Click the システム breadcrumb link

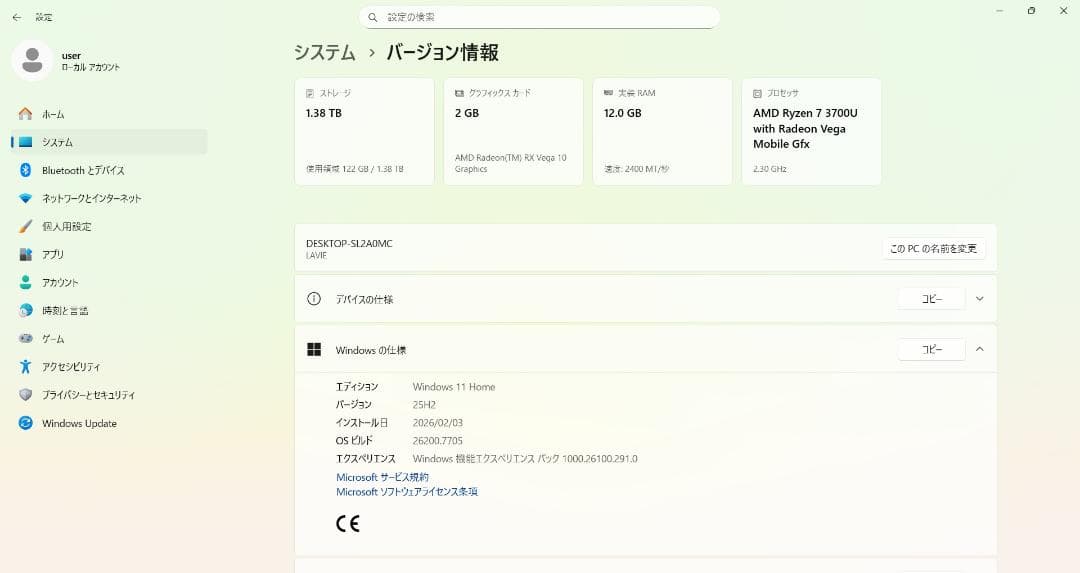[x=324, y=52]
